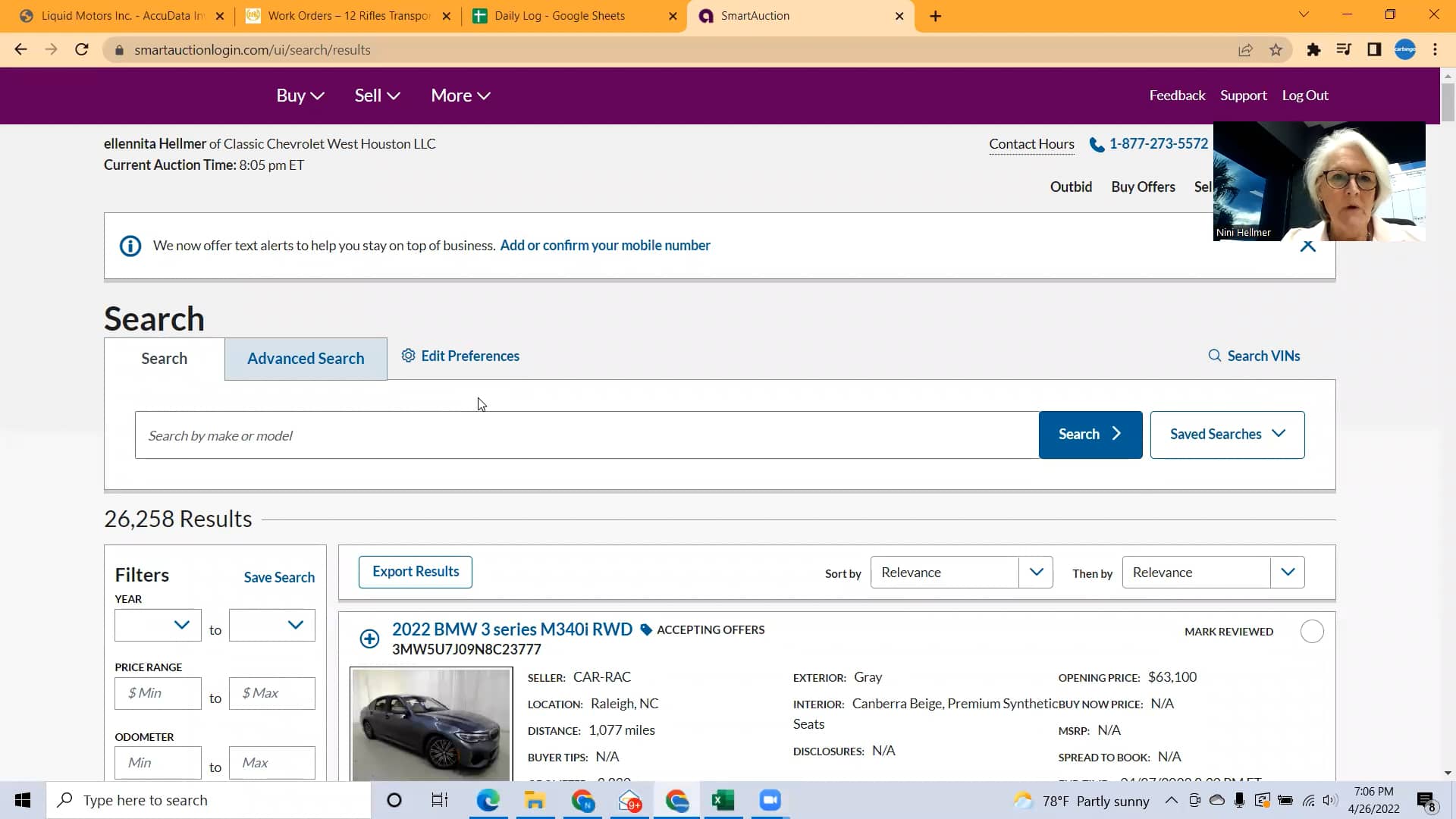This screenshot has height=819, width=1456.
Task: Open Task View on the taskbar
Action: click(x=440, y=800)
